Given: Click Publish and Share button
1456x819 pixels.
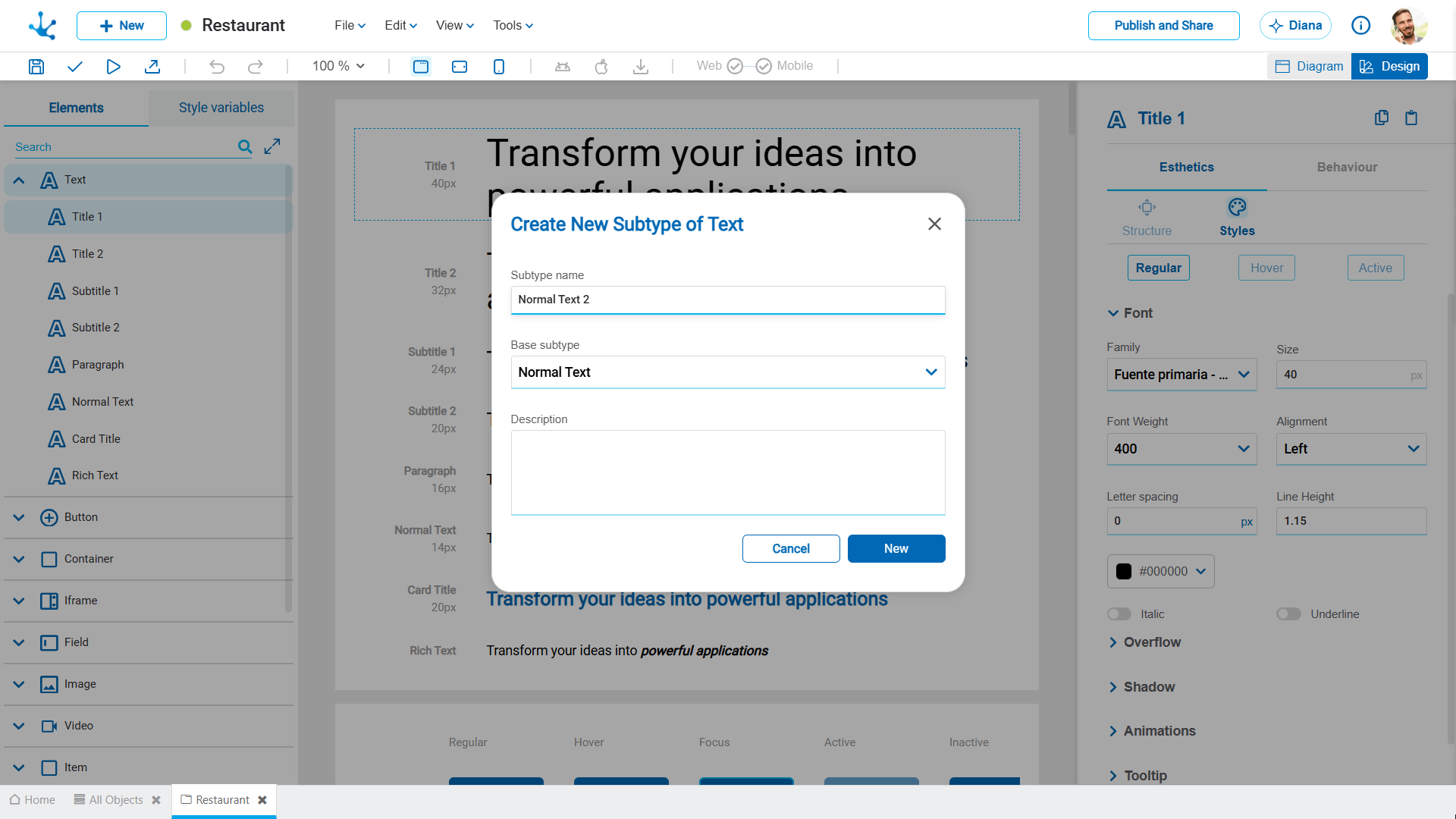Looking at the screenshot, I should tap(1164, 26).
